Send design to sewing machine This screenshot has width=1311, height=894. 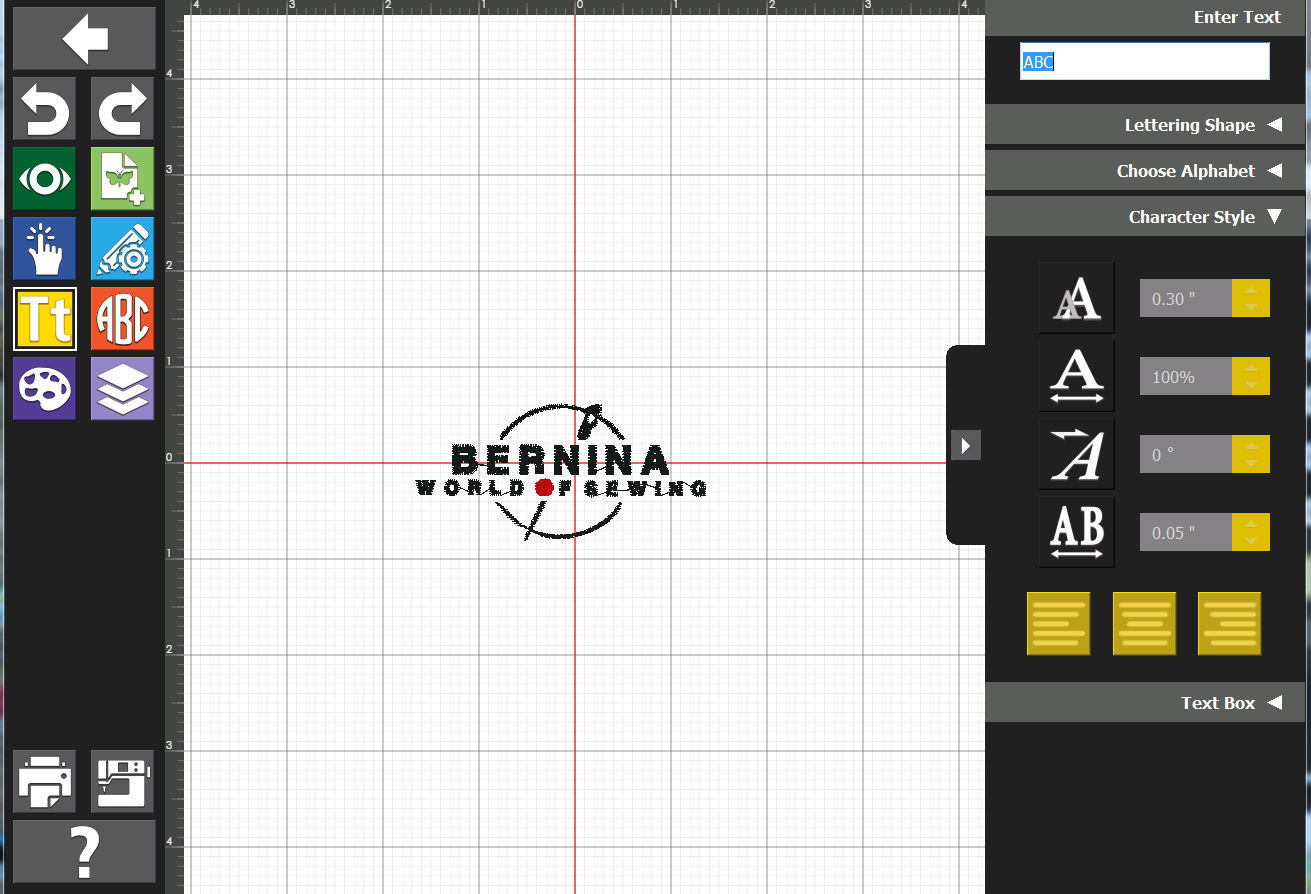[123, 781]
